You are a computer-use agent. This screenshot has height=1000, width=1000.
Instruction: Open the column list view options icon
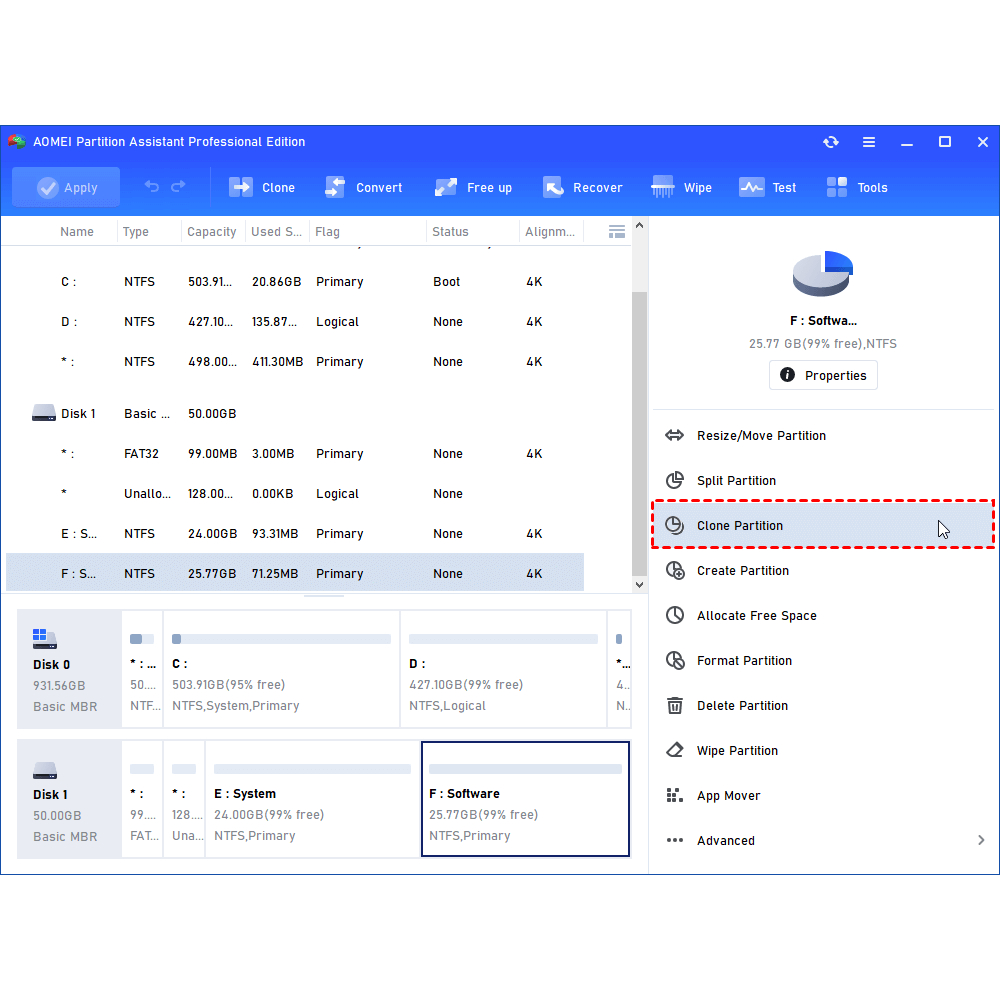pos(617,232)
